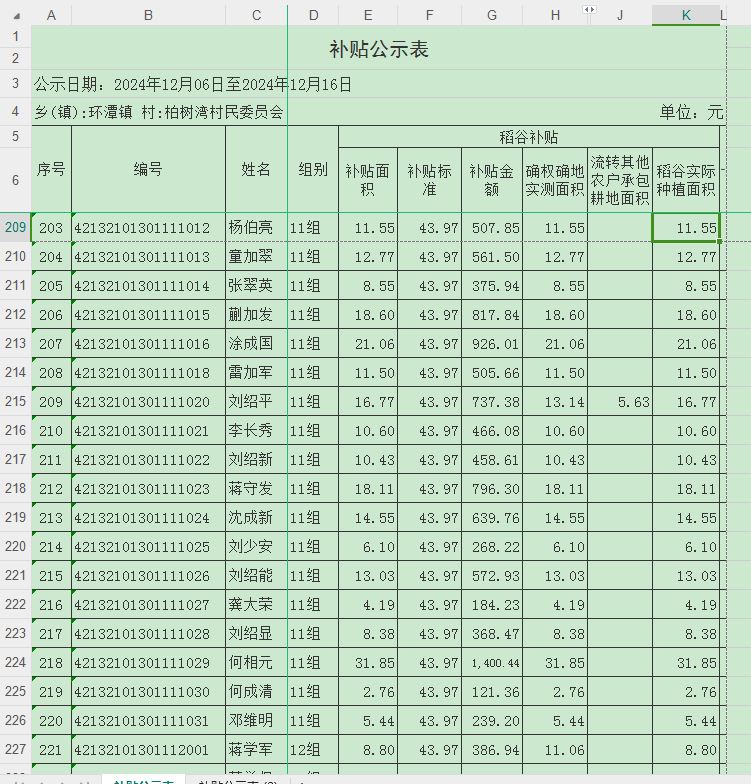Click the 单位：元 unit label
Viewport: 751px width, 784px height.
click(691, 112)
